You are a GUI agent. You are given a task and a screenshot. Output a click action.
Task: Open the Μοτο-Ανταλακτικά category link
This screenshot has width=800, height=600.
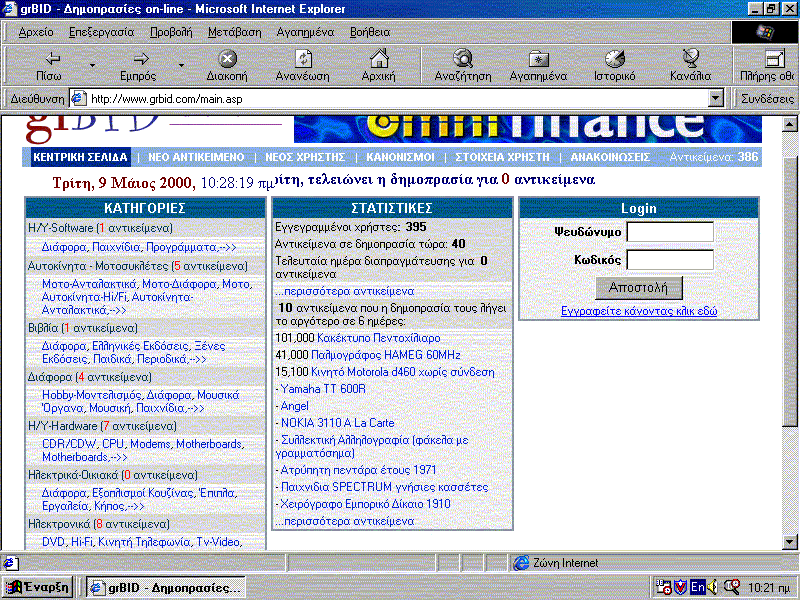(x=89, y=284)
